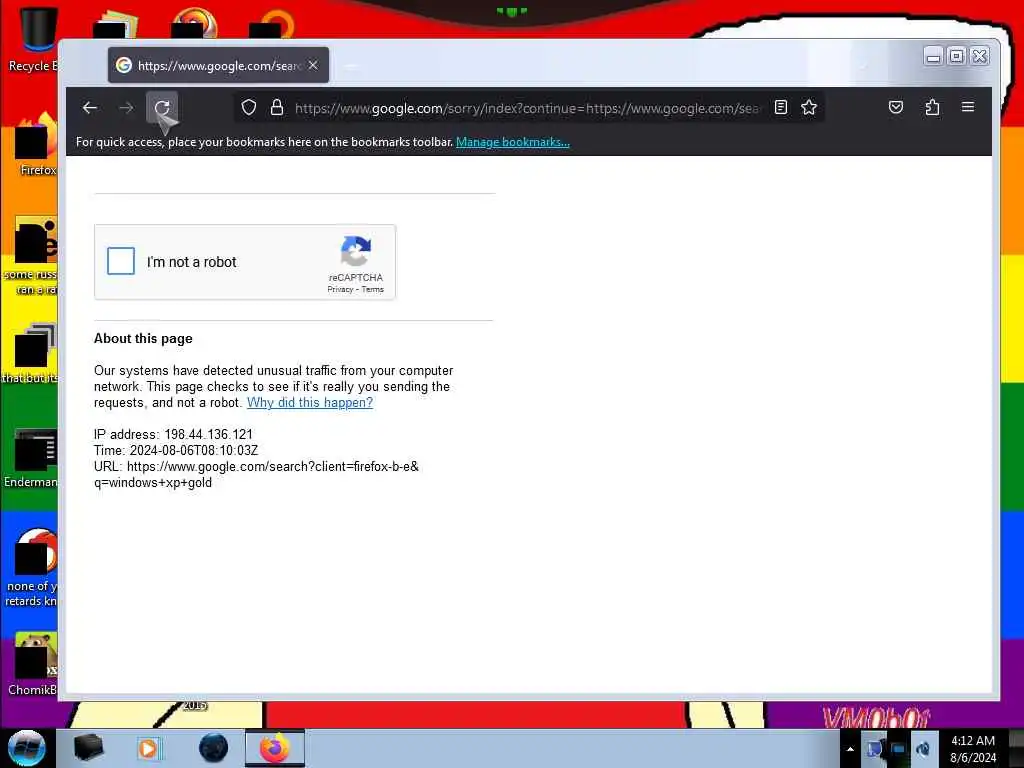Screen dimensions: 1024x768
Task: Open the Windows Start orb
Action: 26,748
